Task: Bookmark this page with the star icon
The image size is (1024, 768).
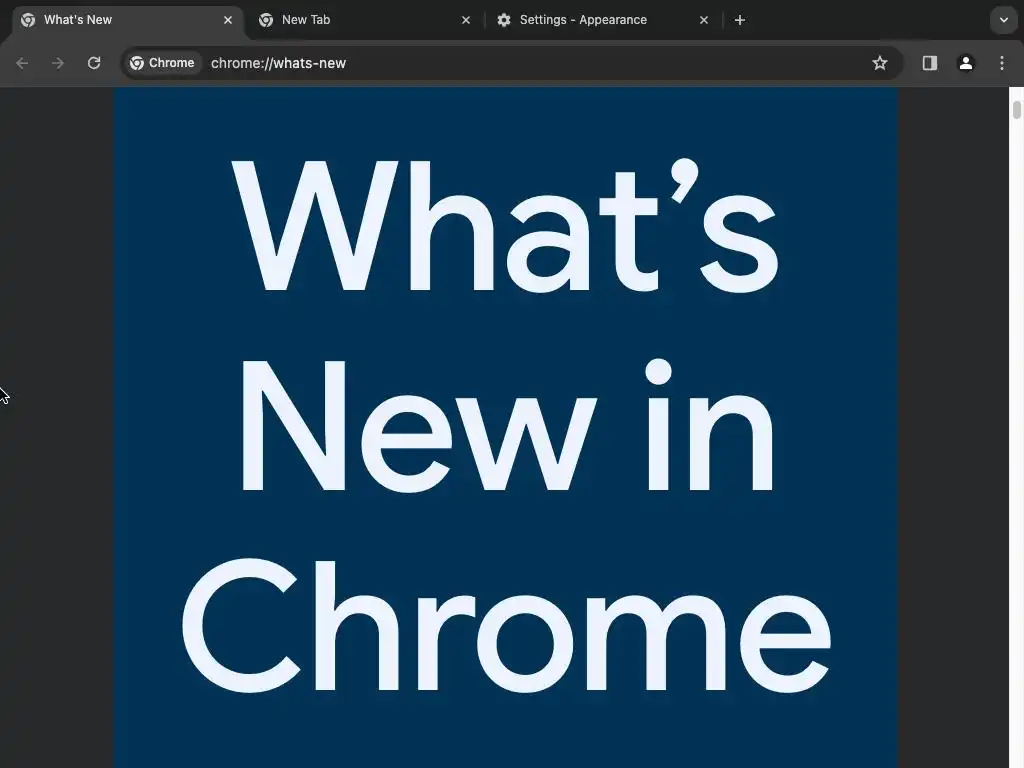Action: [880, 63]
